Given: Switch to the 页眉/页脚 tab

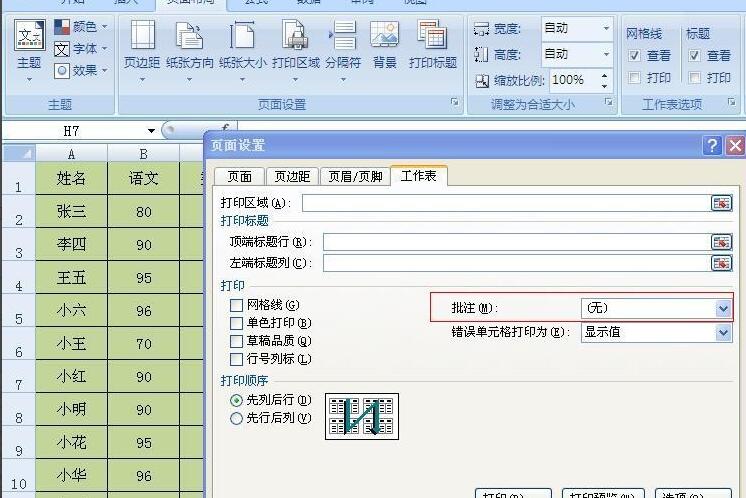Looking at the screenshot, I should 355,177.
